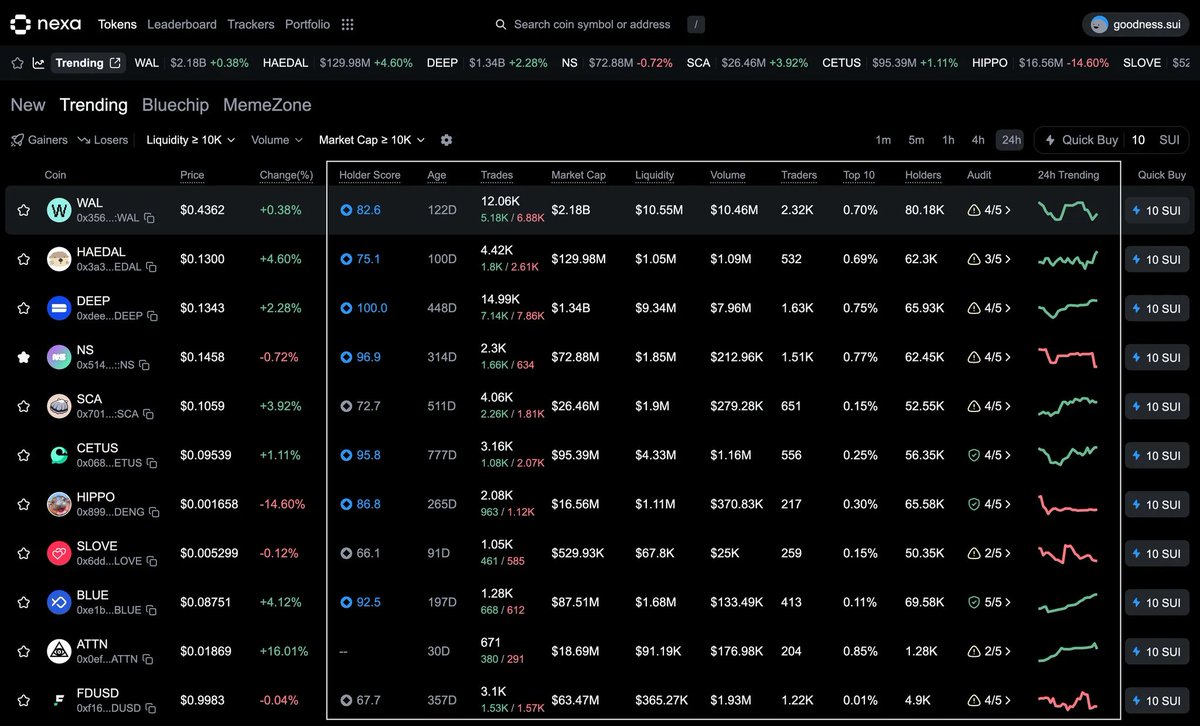This screenshot has width=1200, height=726.
Task: Buy ATTN with 10 SUI
Action: click(x=1157, y=651)
